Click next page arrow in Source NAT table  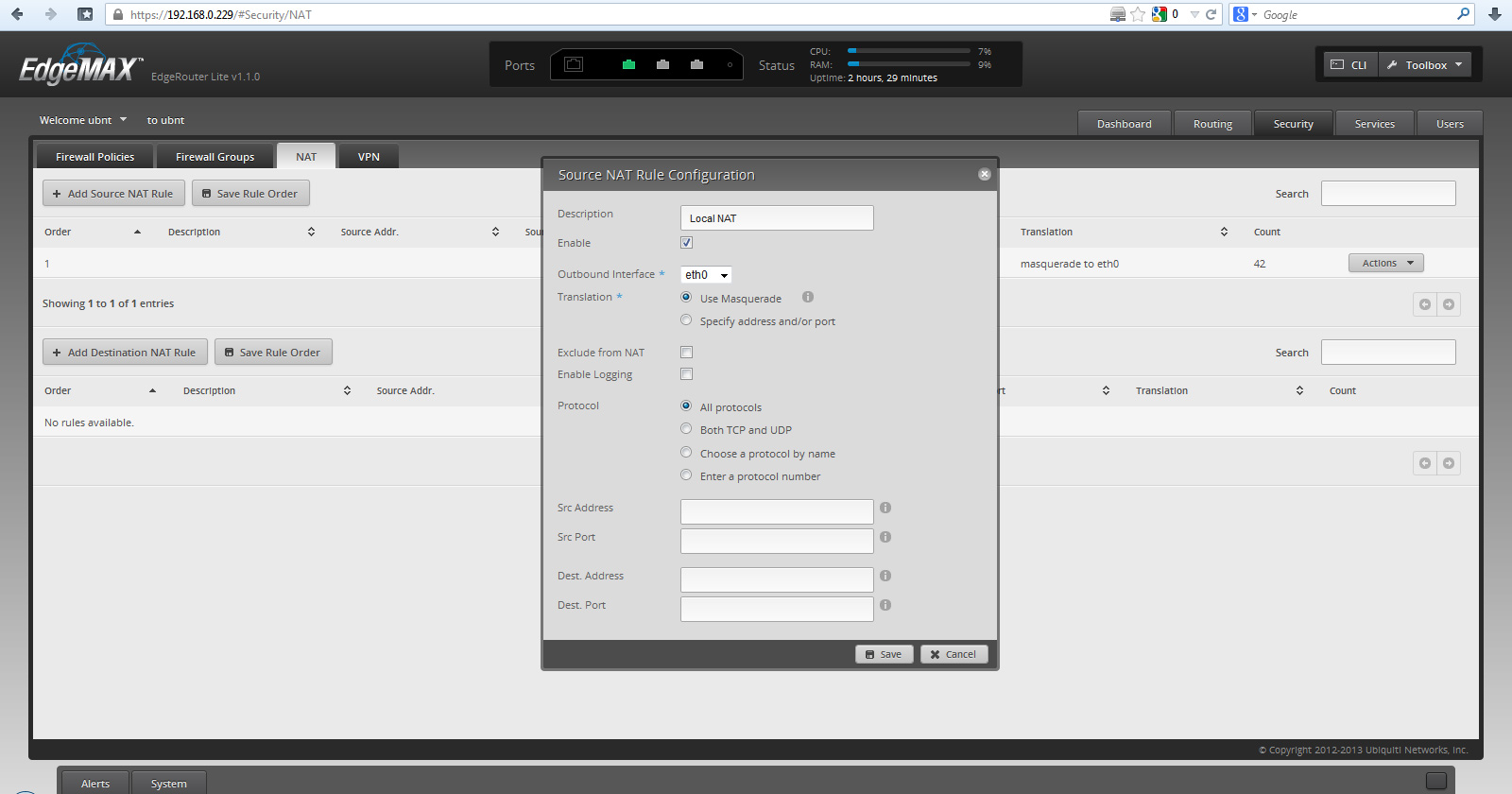coord(1449,304)
